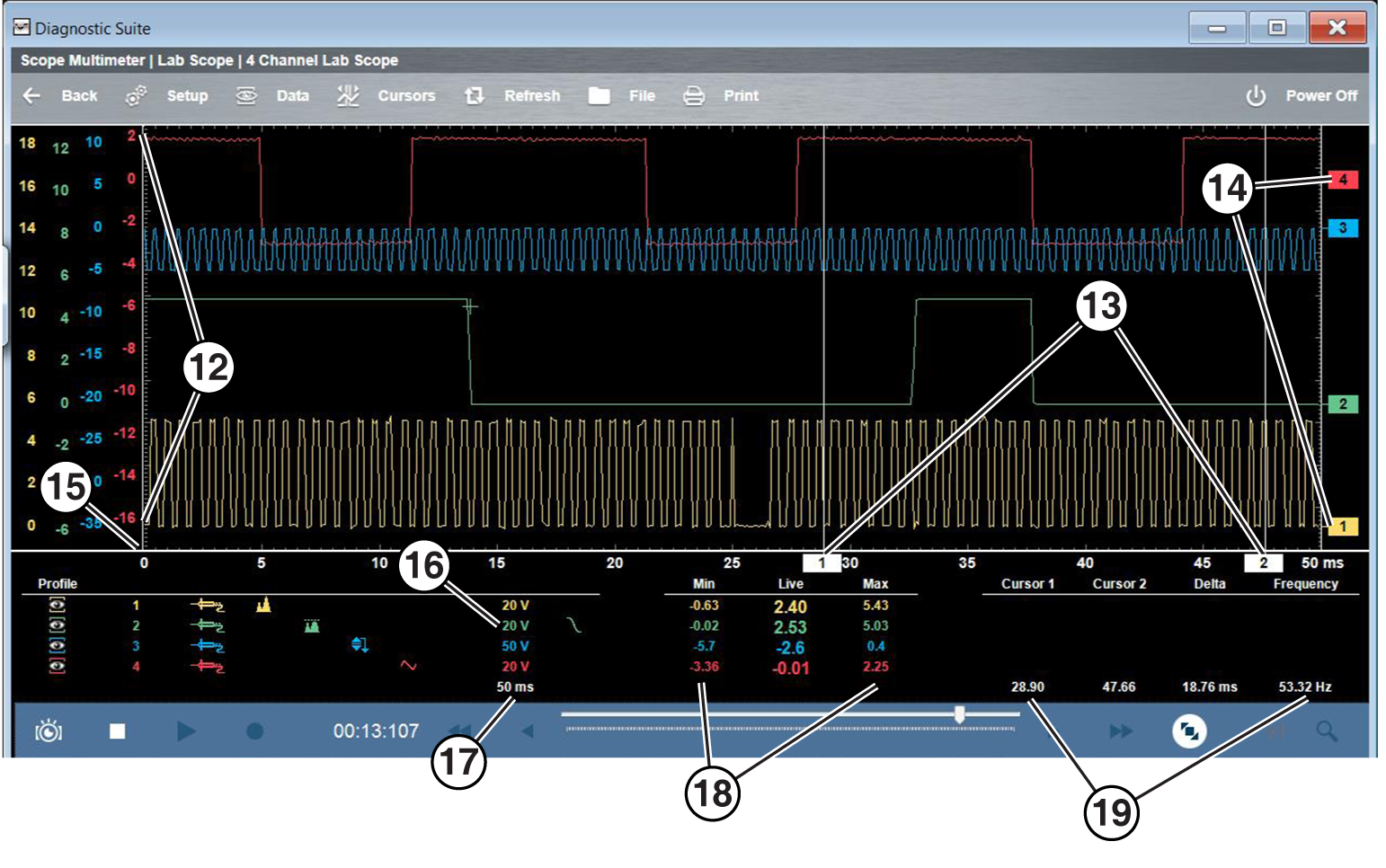The width and height of the screenshot is (1386, 868).
Task: Open channel 3 probe settings icon
Action: (x=207, y=646)
